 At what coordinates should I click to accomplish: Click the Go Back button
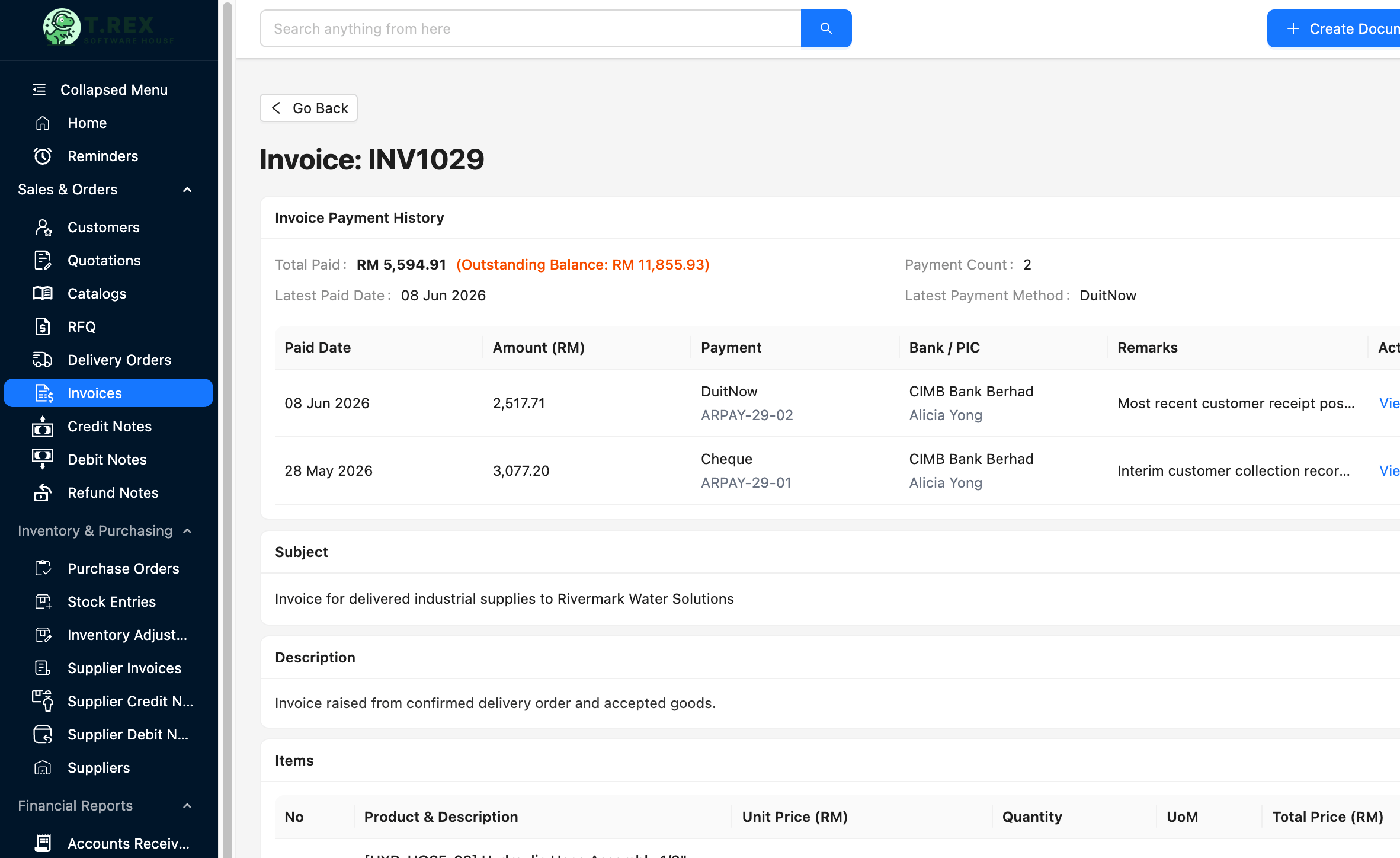pyautogui.click(x=308, y=108)
